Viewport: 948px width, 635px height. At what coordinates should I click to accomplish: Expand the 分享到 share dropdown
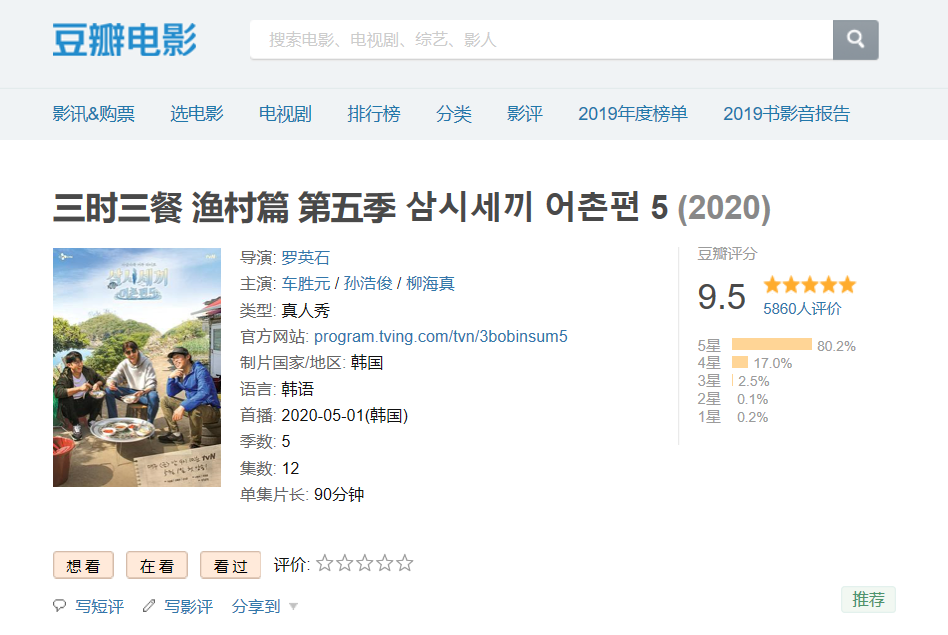click(x=265, y=606)
